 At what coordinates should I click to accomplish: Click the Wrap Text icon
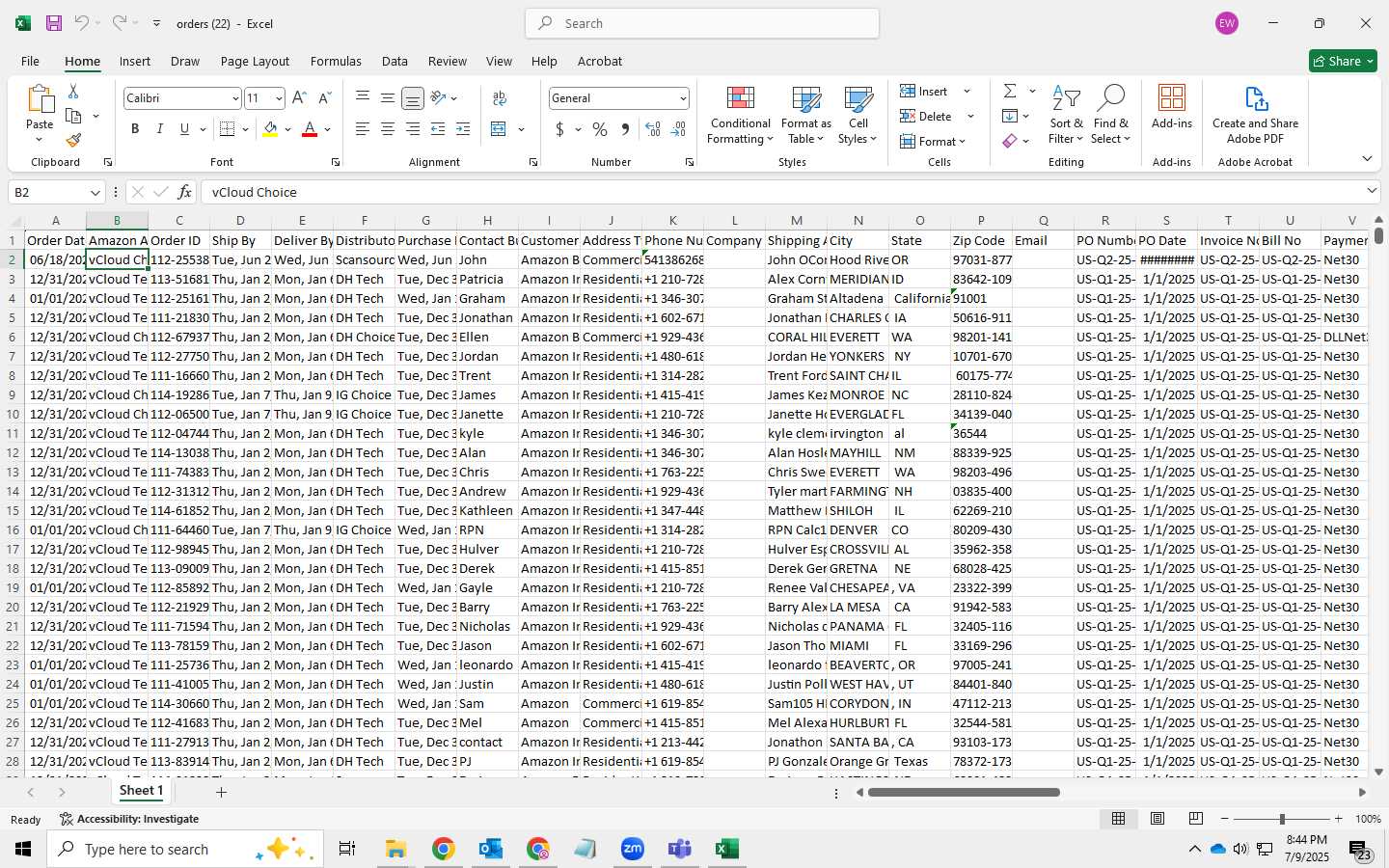[500, 98]
